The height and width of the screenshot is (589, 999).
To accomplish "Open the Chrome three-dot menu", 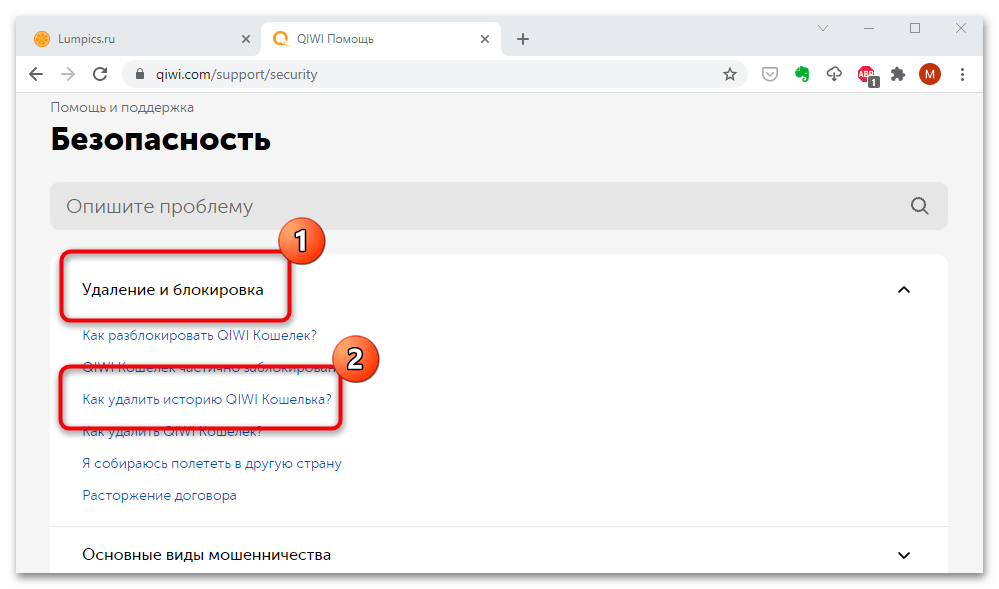I will tap(962, 75).
